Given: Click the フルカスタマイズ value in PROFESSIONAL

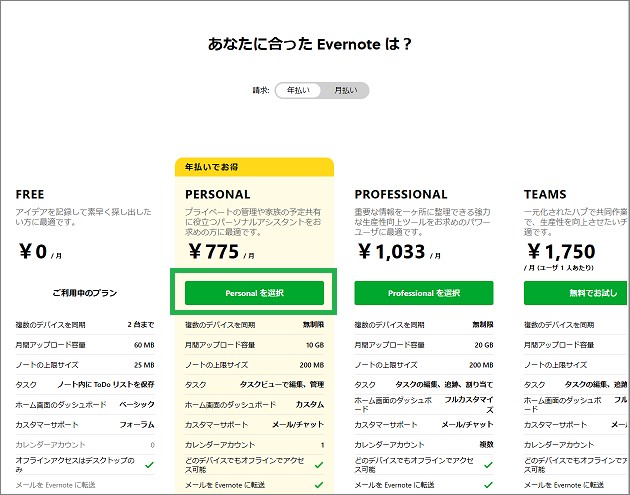Looking at the screenshot, I should [x=469, y=405].
